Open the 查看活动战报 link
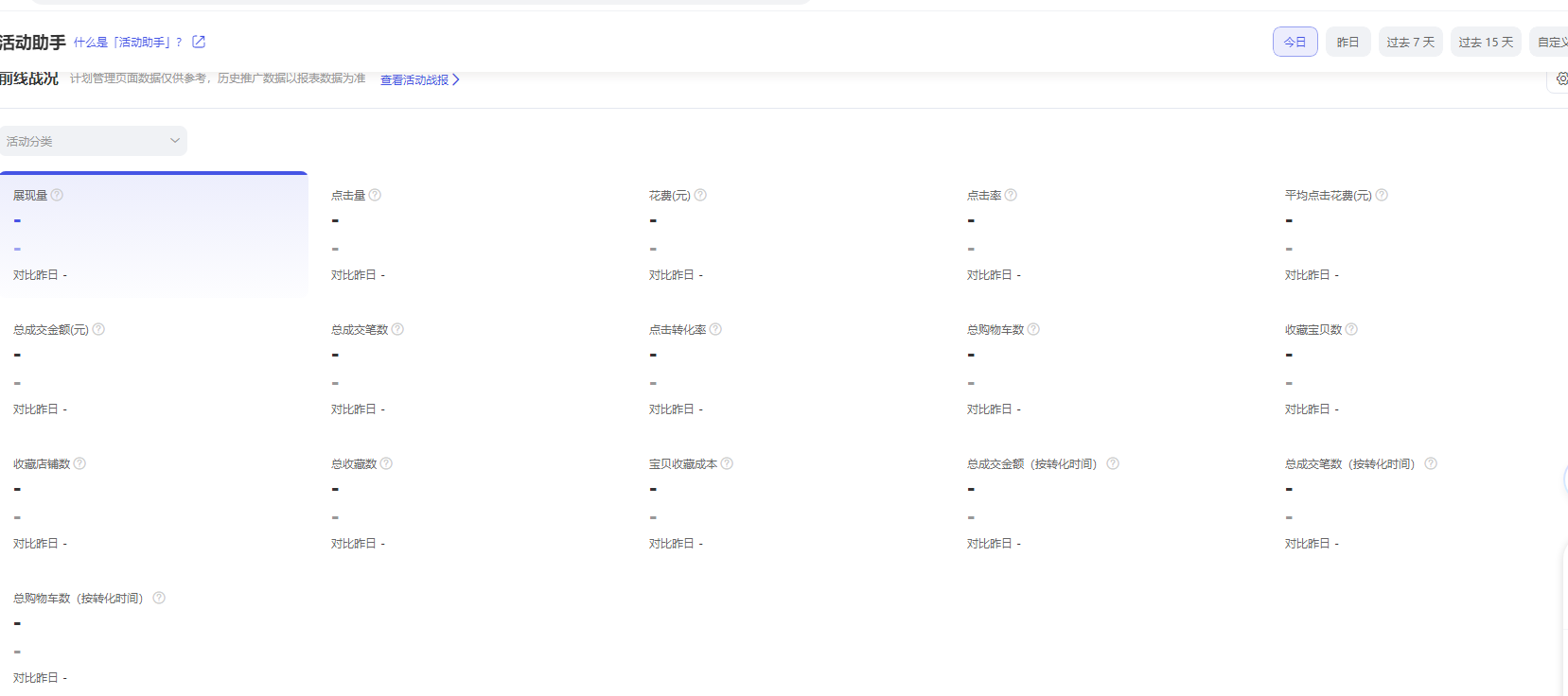Viewport: 1568px width, 696px height. (x=419, y=80)
